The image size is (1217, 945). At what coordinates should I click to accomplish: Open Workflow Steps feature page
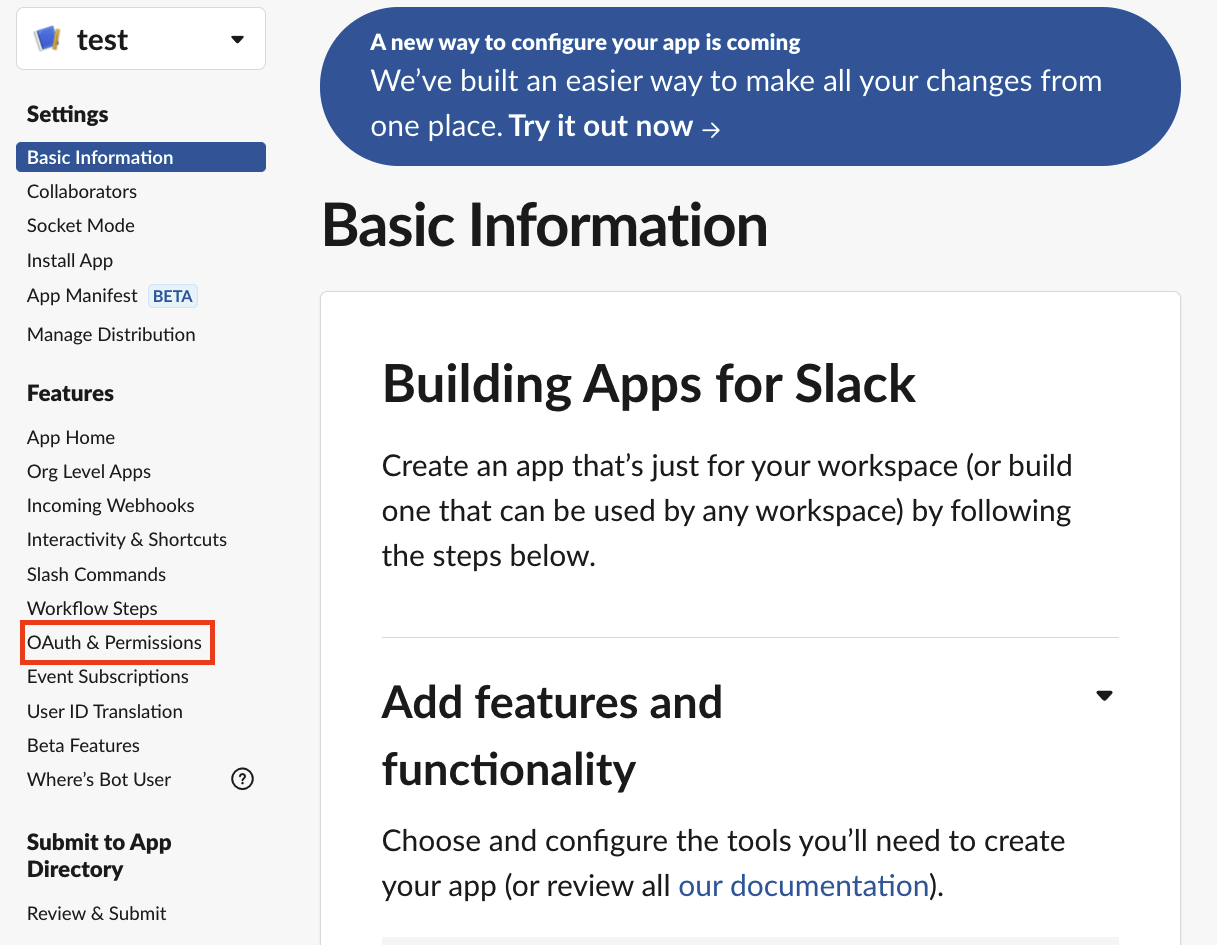click(x=92, y=608)
